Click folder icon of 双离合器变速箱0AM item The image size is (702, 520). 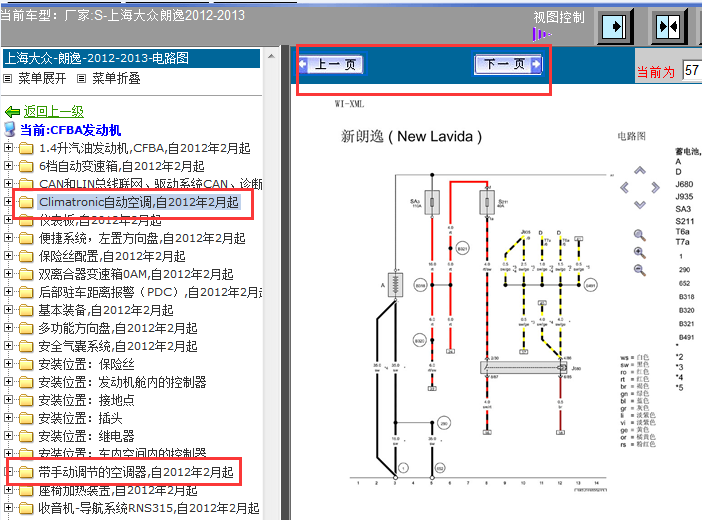tap(26, 274)
